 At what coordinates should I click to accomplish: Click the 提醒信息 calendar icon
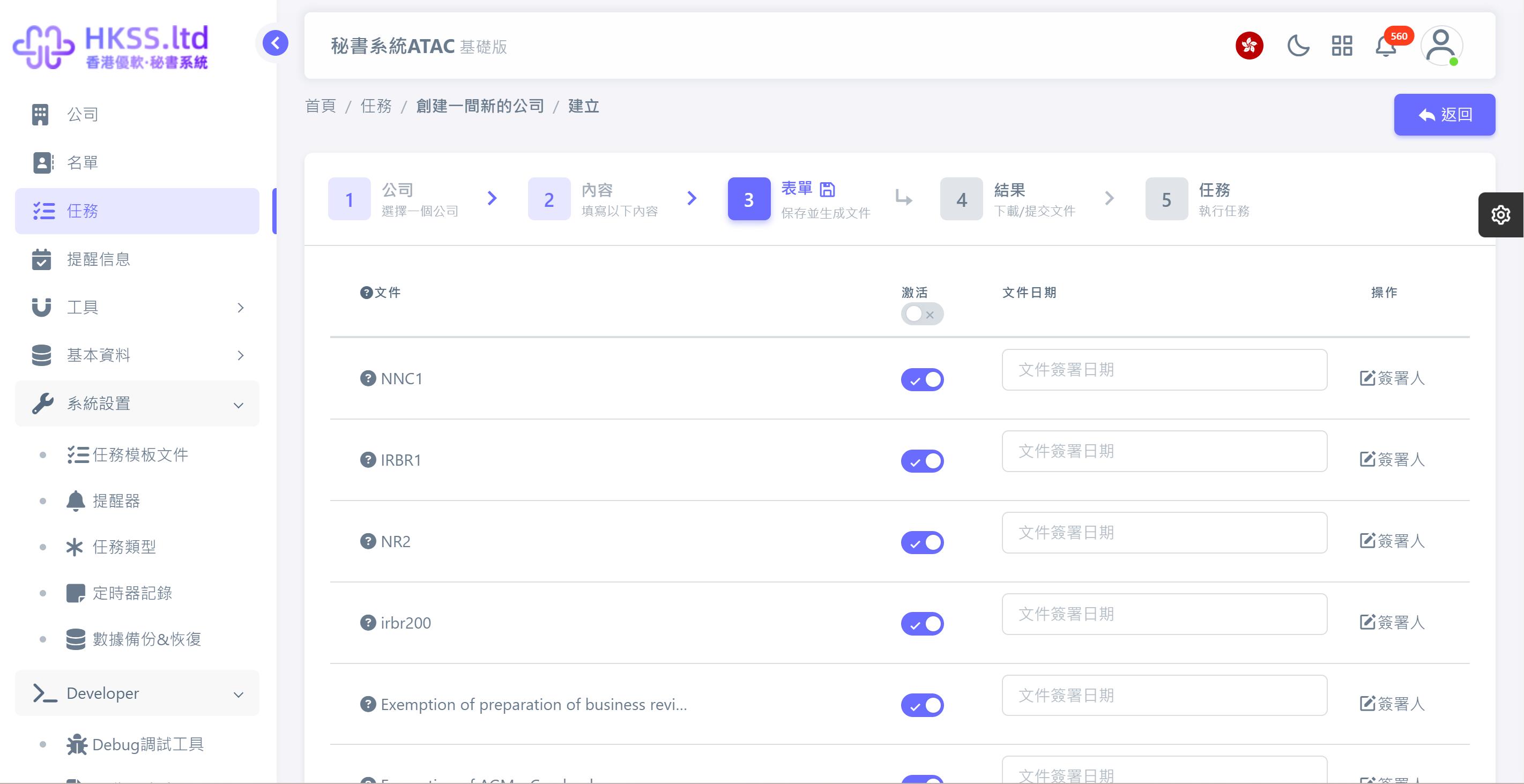click(41, 259)
